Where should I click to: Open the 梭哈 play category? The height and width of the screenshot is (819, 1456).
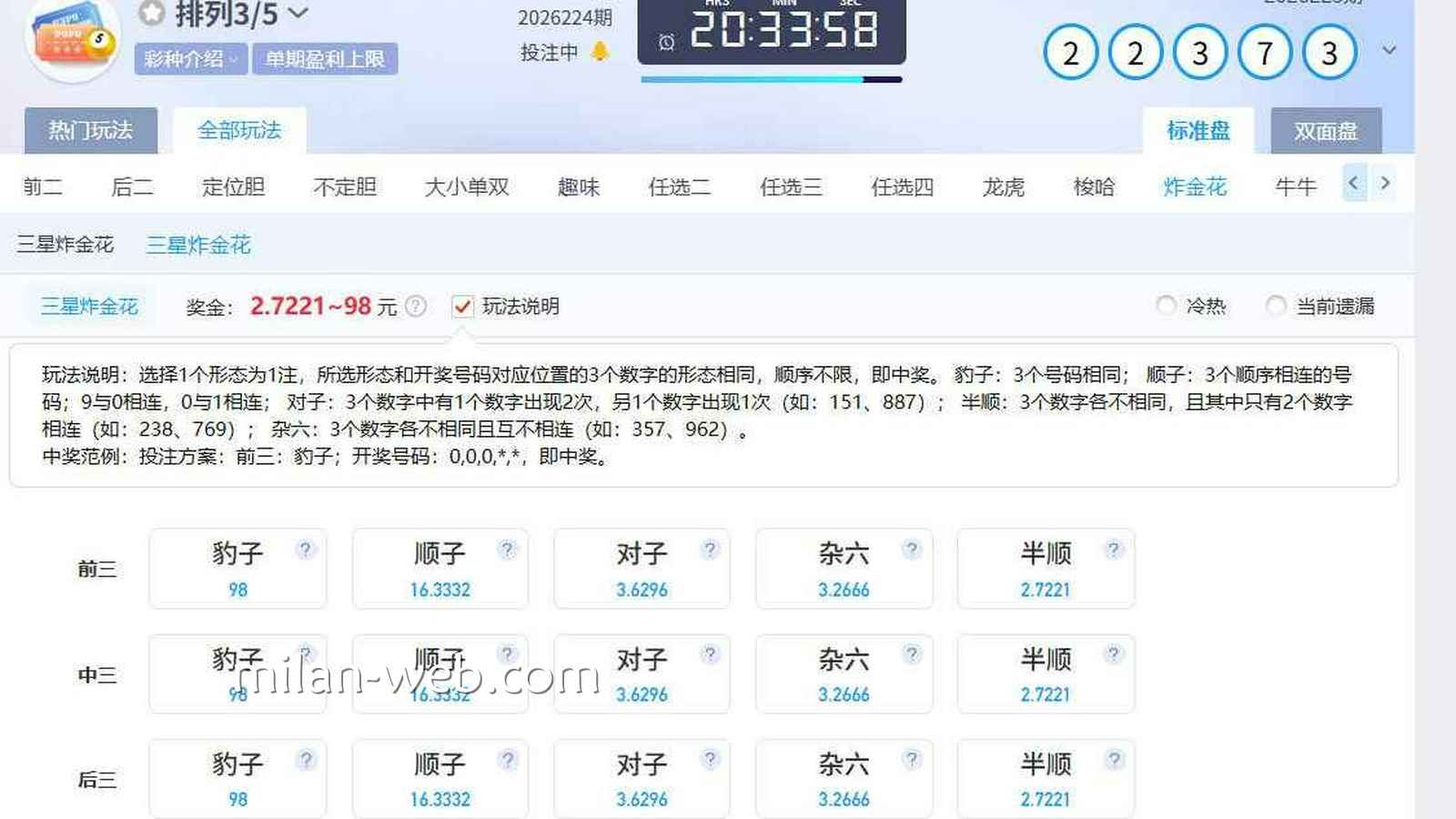pyautogui.click(x=1094, y=187)
